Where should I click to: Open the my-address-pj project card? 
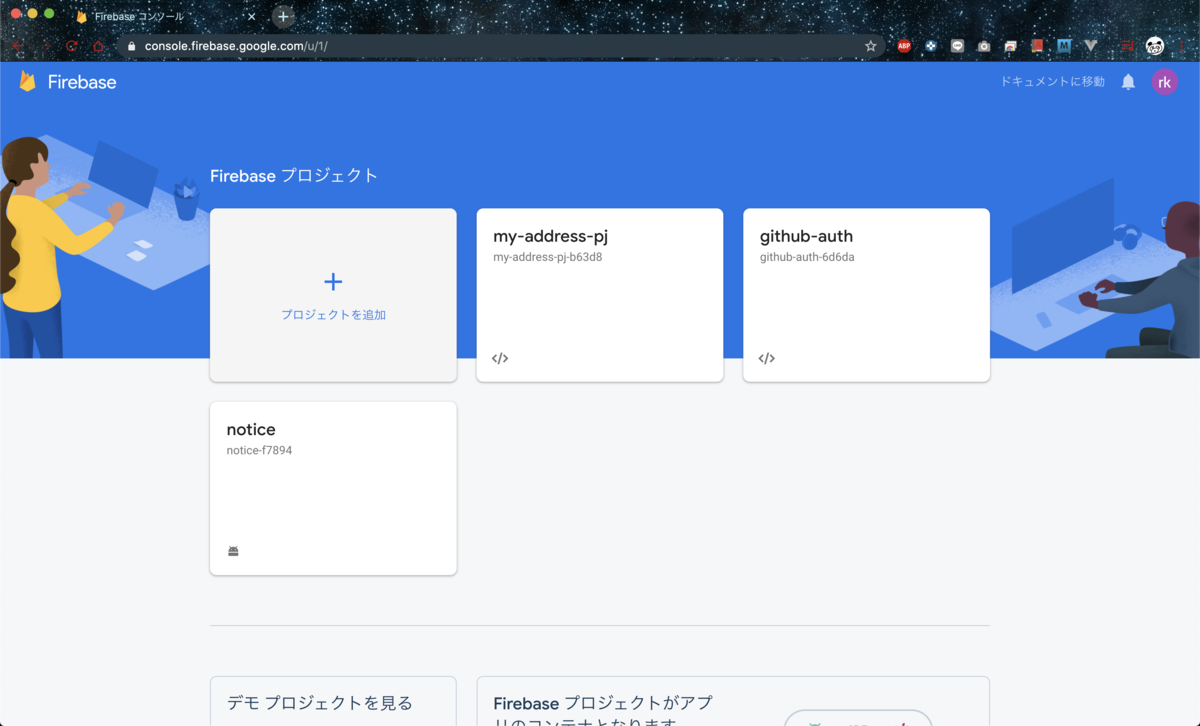[600, 295]
